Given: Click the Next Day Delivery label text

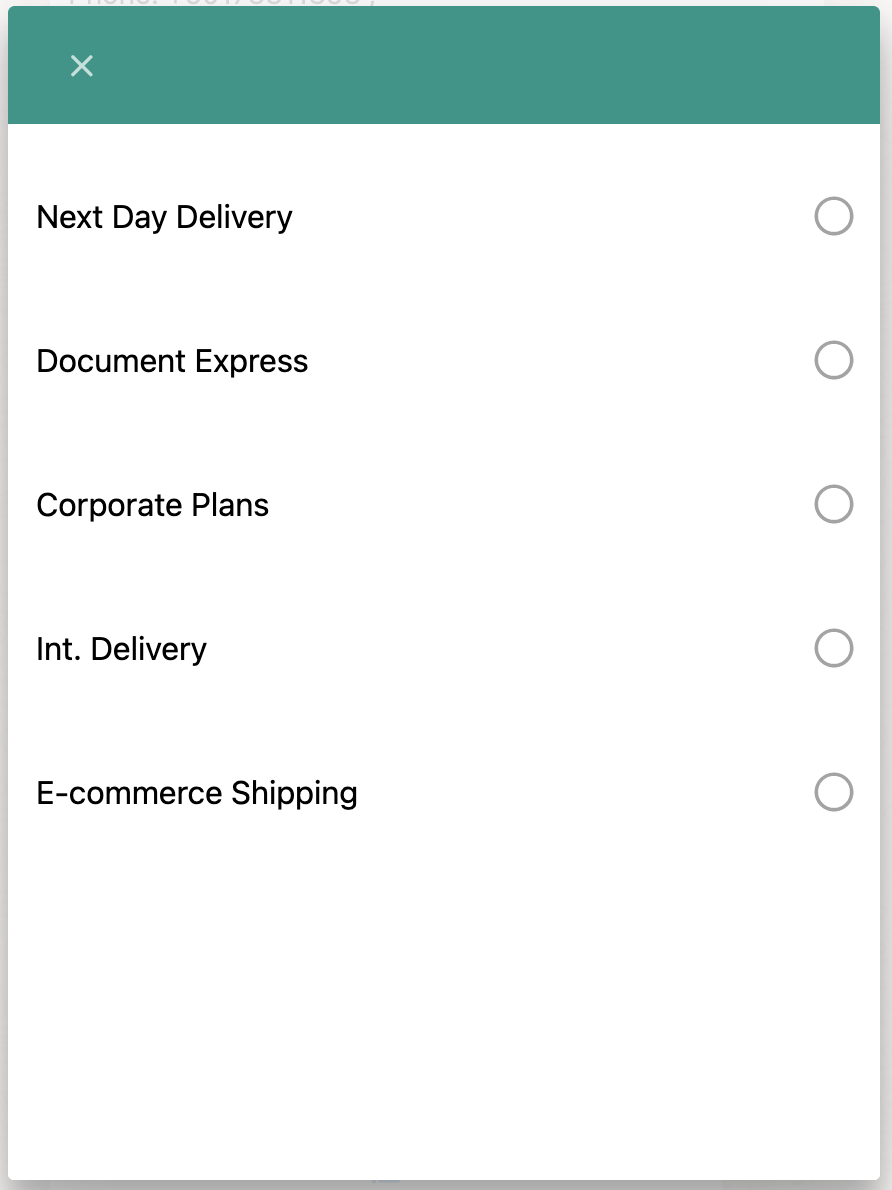Looking at the screenshot, I should click(x=164, y=217).
